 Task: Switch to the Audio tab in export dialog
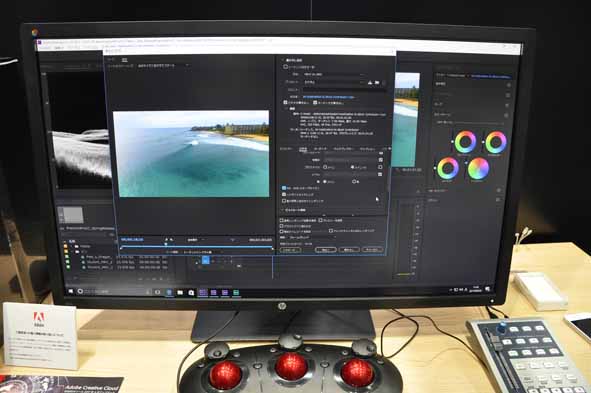321,149
